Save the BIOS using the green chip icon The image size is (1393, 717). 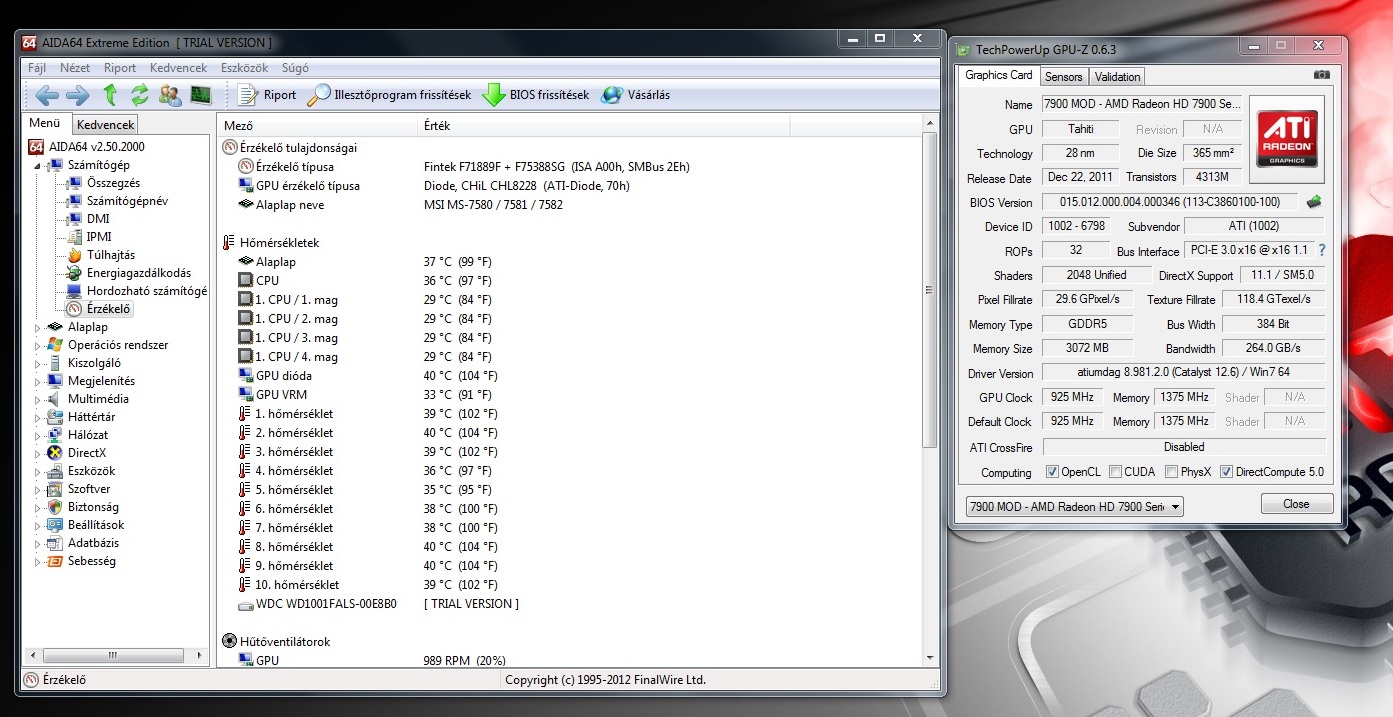click(x=1314, y=201)
